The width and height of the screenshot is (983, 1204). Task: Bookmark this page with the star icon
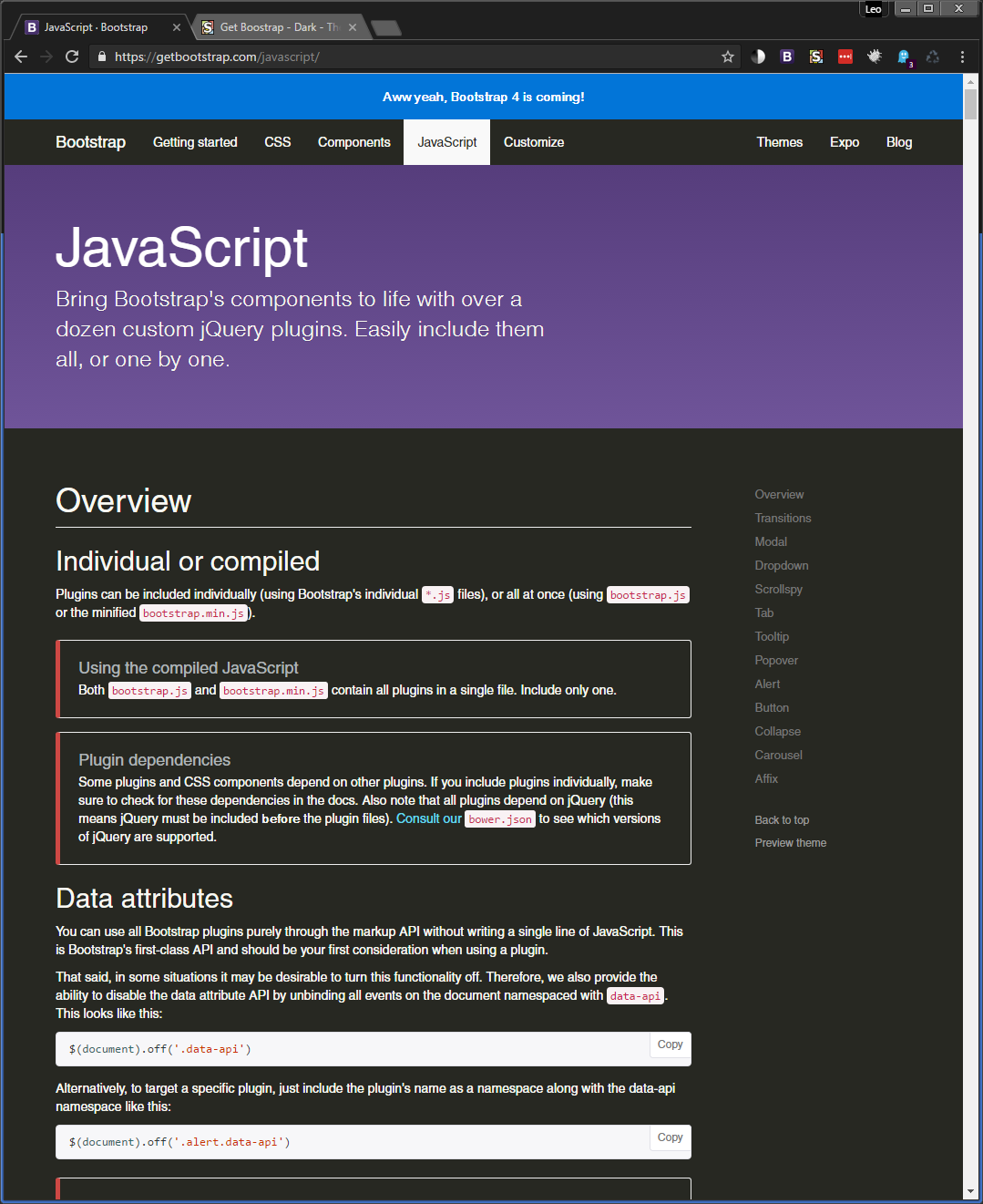click(728, 57)
